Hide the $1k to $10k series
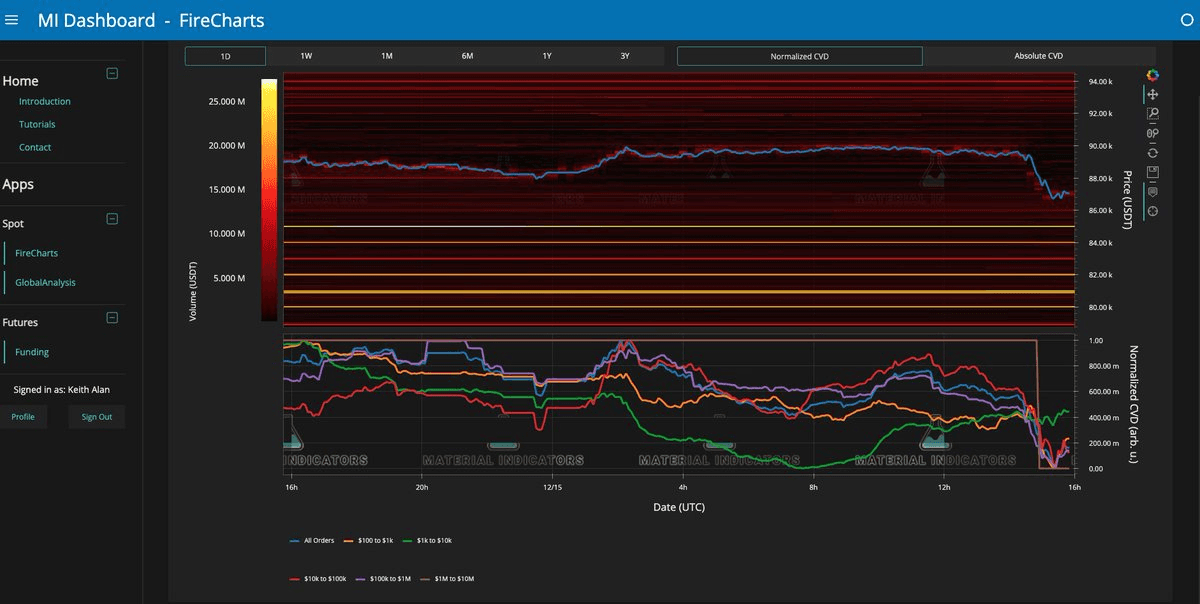1200x604 pixels. (428, 540)
